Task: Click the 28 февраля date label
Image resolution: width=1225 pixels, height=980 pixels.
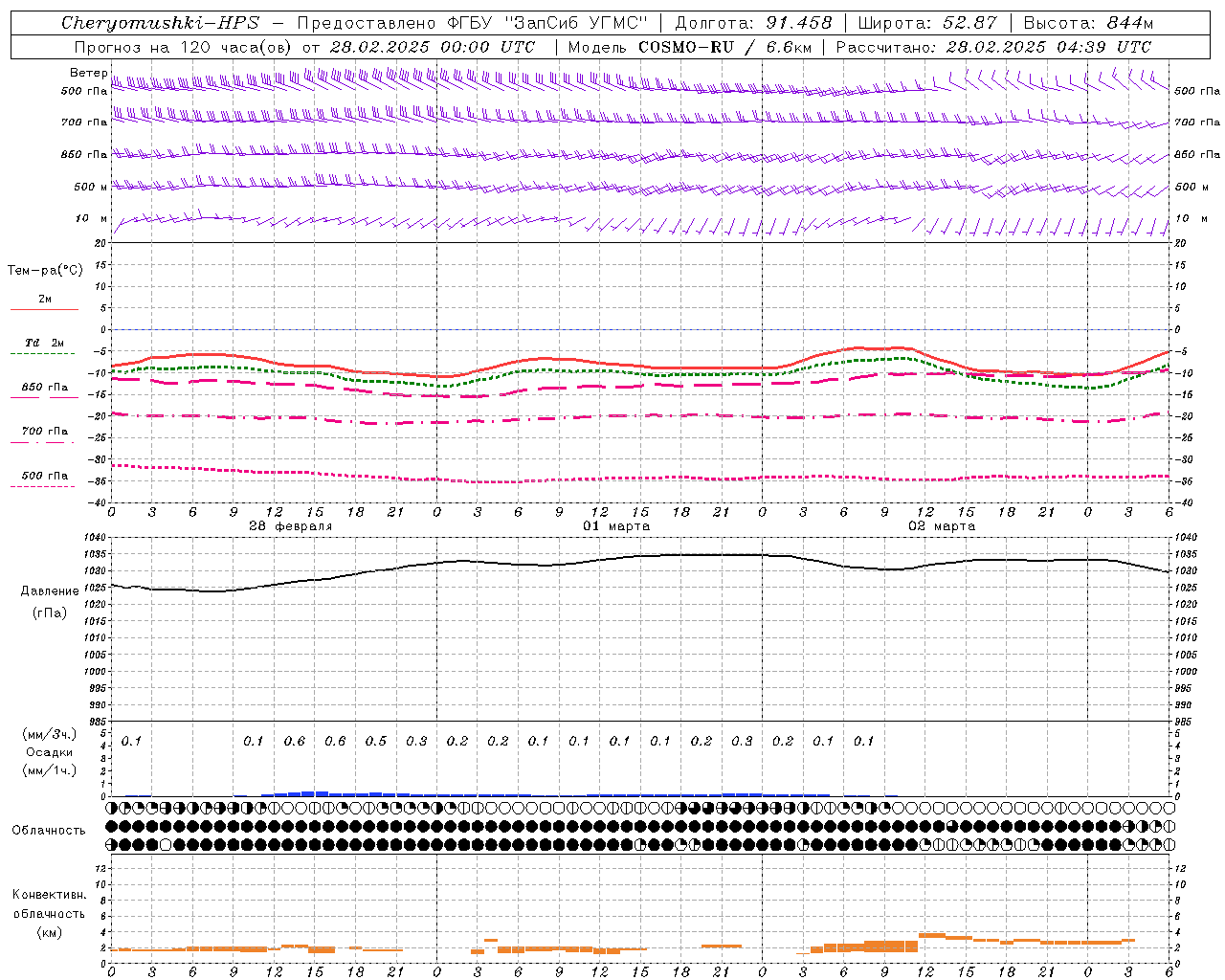Action: click(x=291, y=526)
